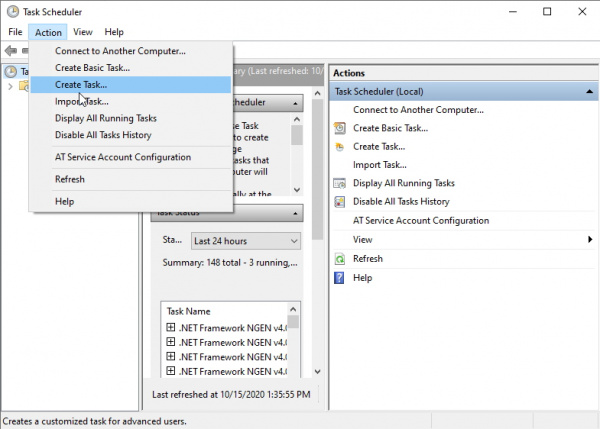The width and height of the screenshot is (600, 429).
Task: Expand the tree node arrow beside library folder
Action: coord(10,86)
